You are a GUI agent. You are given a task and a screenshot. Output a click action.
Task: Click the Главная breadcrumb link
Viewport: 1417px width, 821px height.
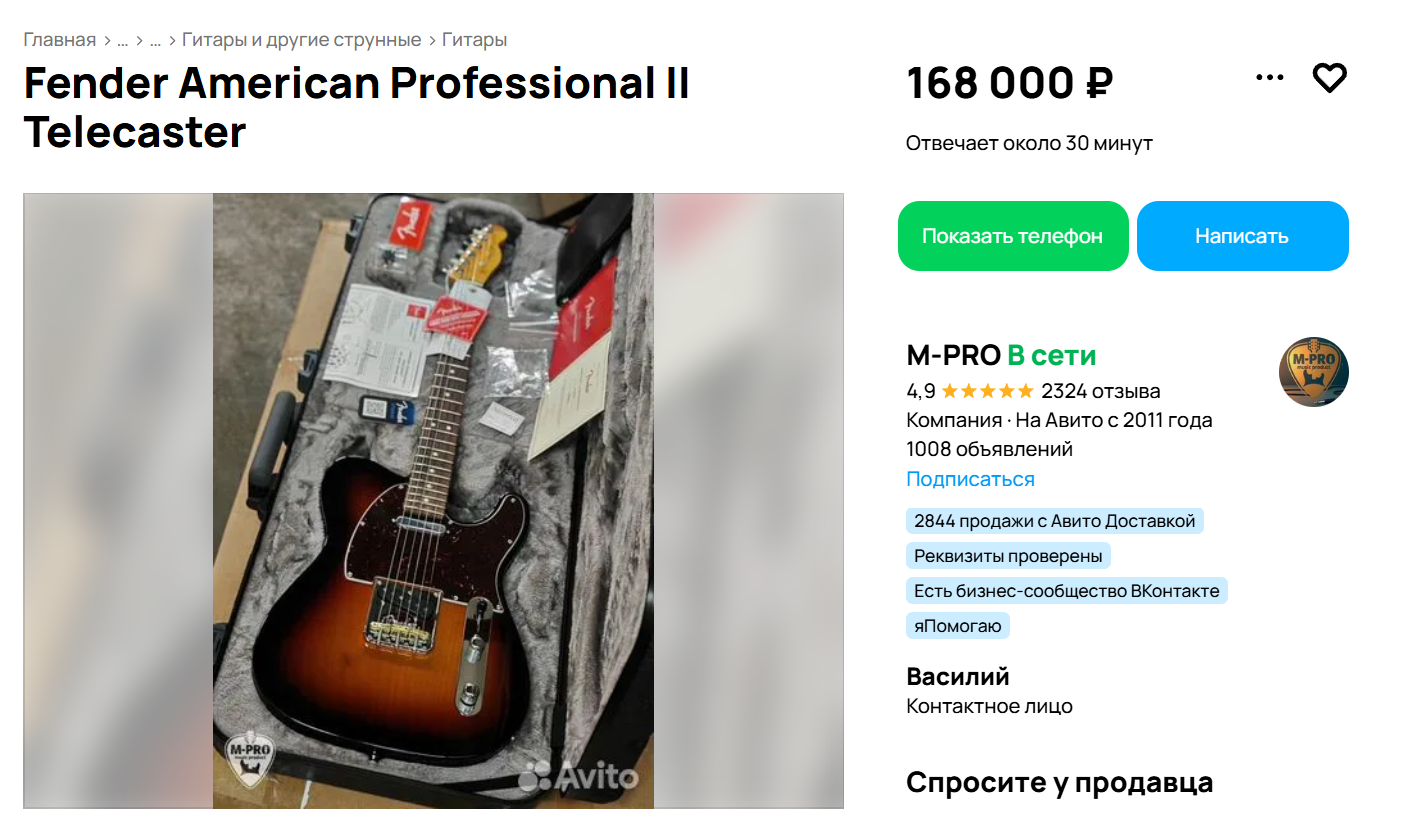(x=60, y=40)
